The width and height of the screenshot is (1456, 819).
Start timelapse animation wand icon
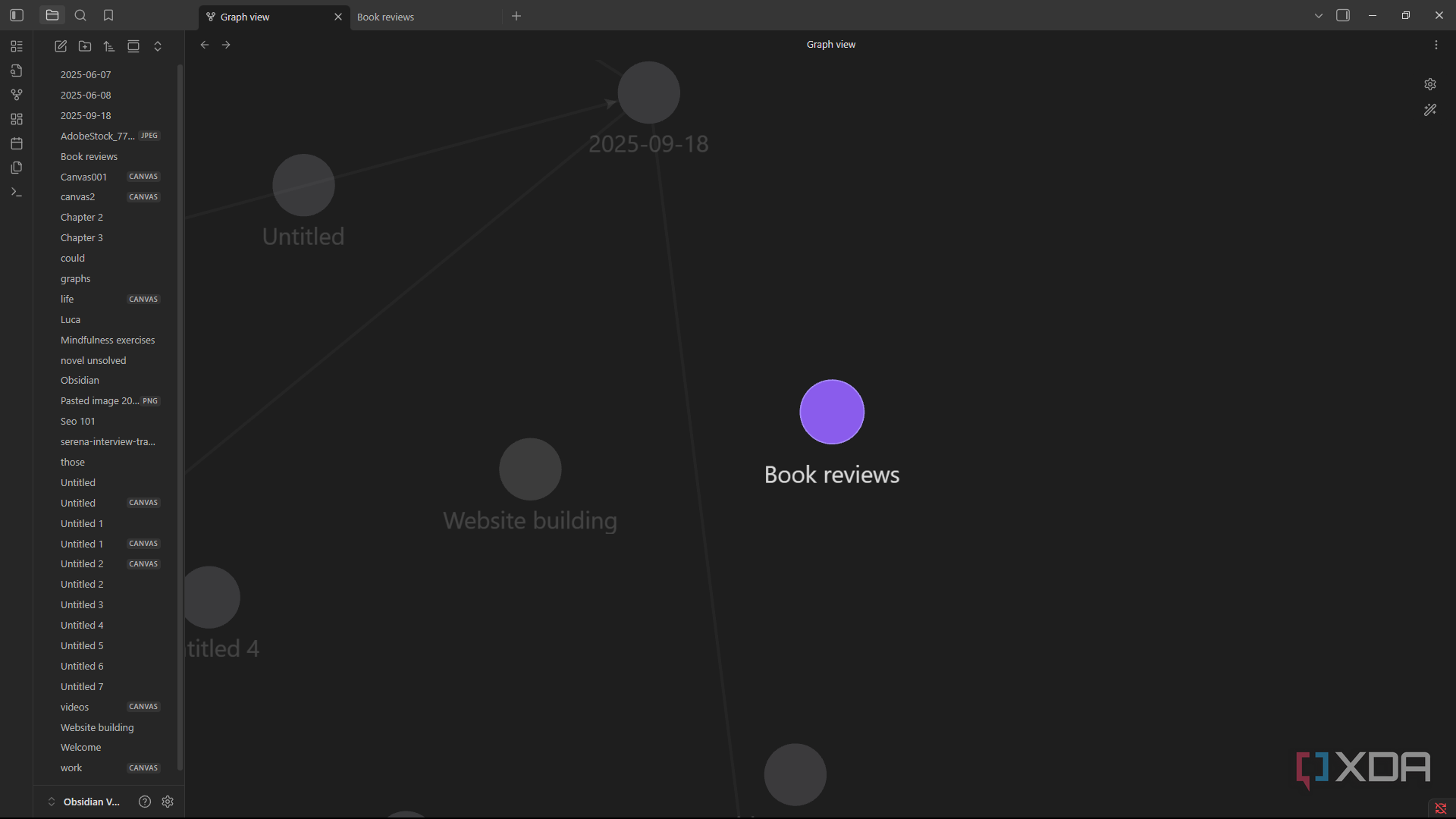point(1430,110)
